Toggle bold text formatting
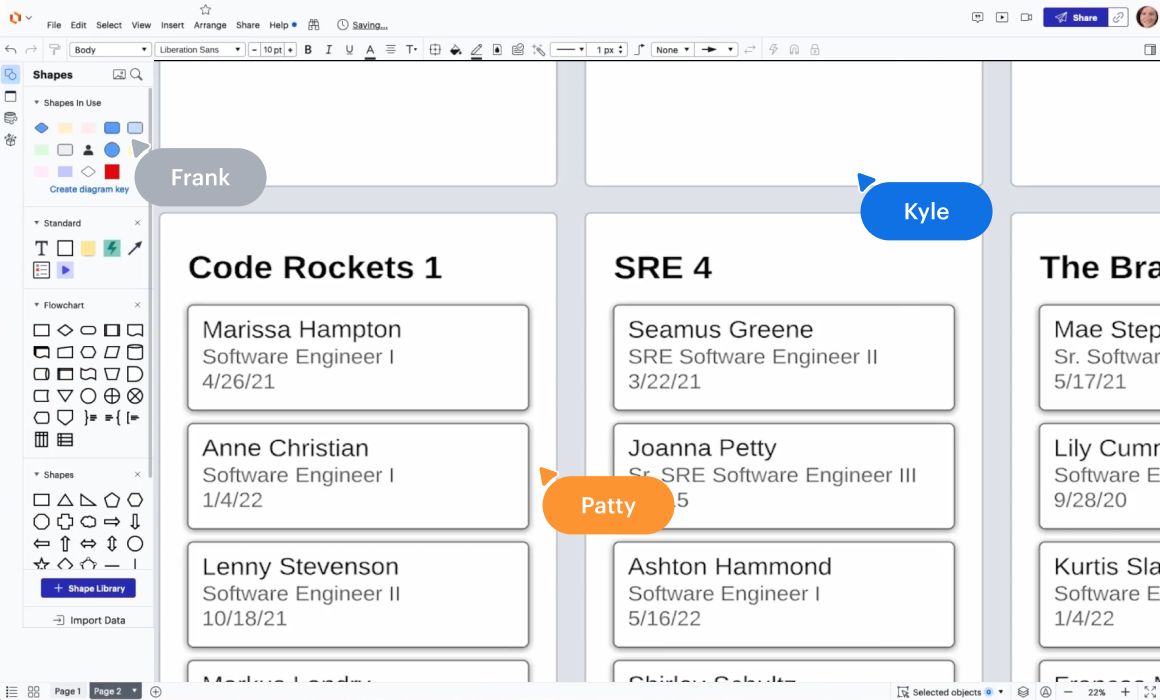 click(308, 50)
